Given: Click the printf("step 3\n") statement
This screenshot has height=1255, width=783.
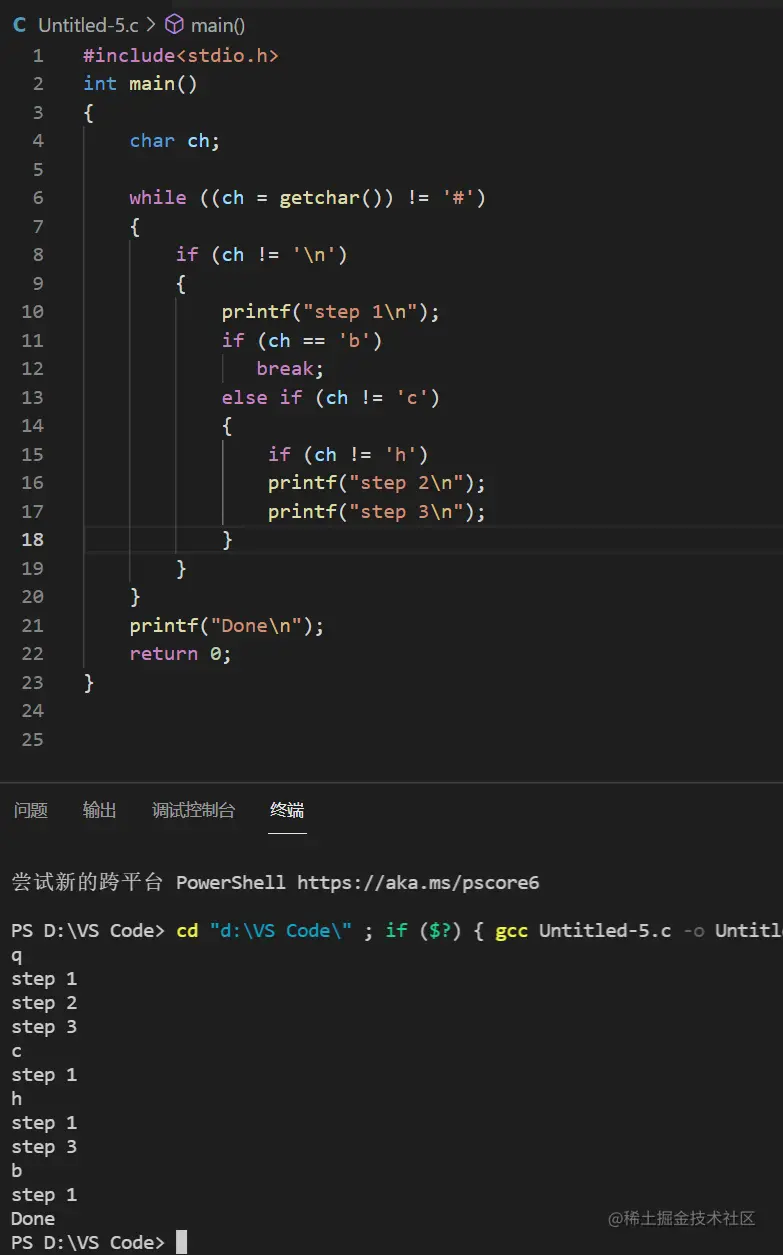Looking at the screenshot, I should (377, 512).
